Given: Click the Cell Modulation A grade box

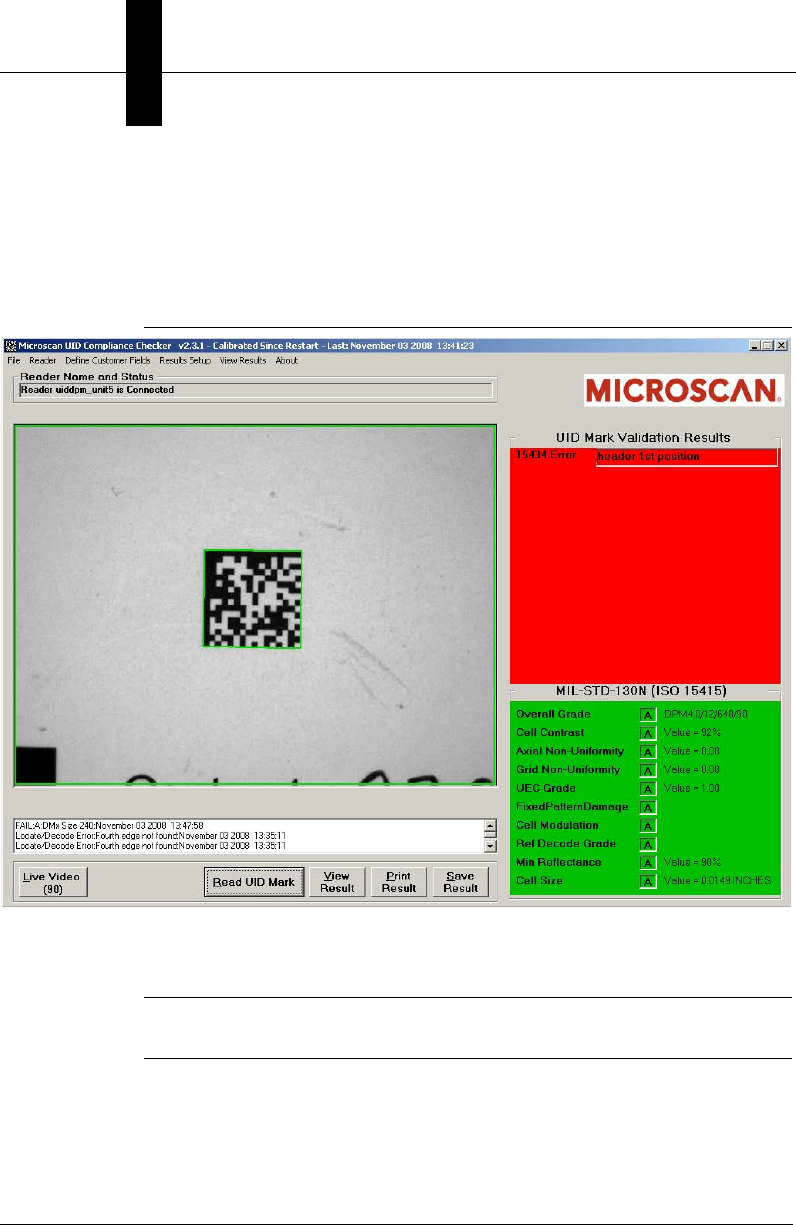Looking at the screenshot, I should click(647, 825).
